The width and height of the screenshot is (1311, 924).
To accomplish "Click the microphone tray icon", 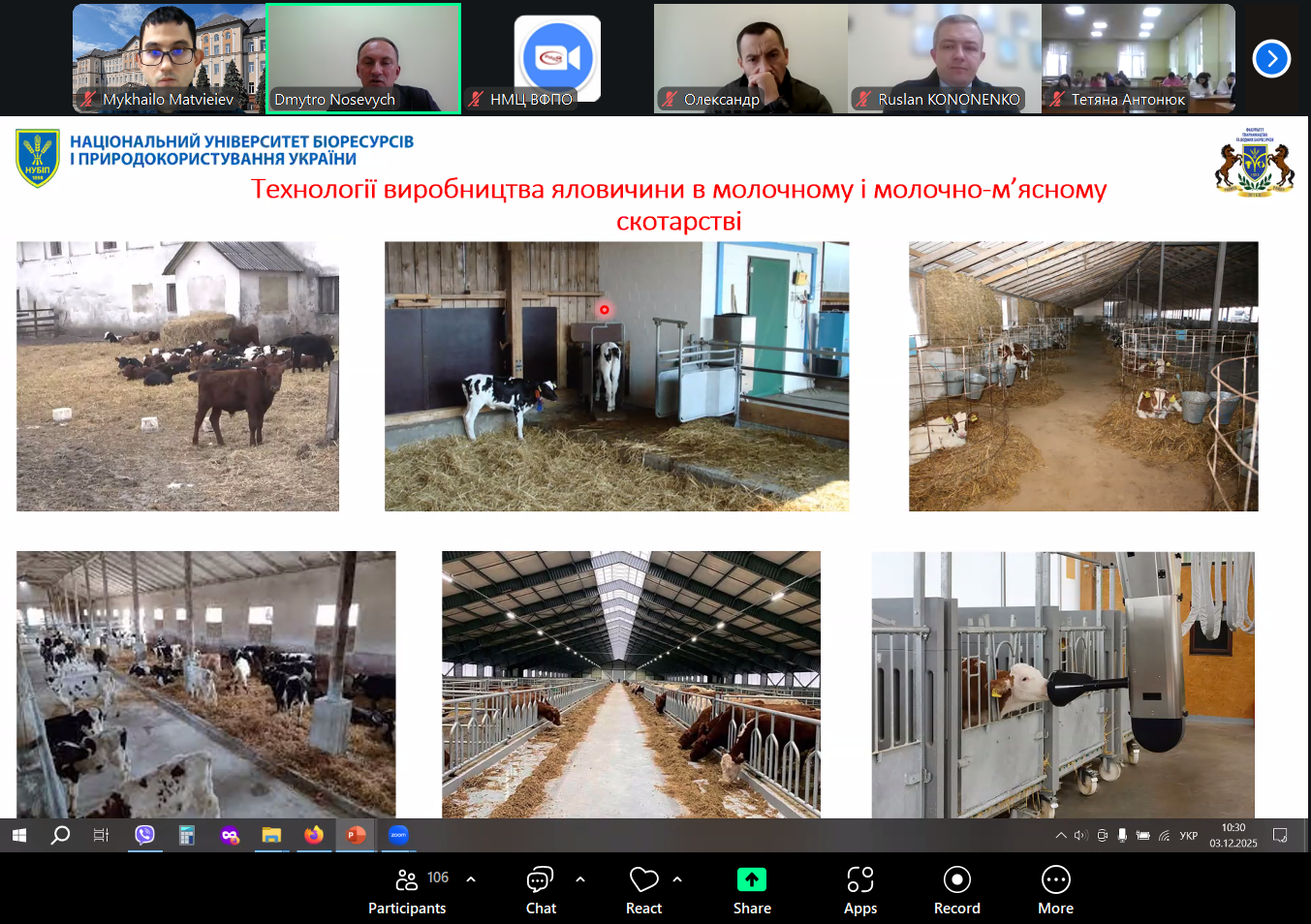I will [x=1122, y=835].
